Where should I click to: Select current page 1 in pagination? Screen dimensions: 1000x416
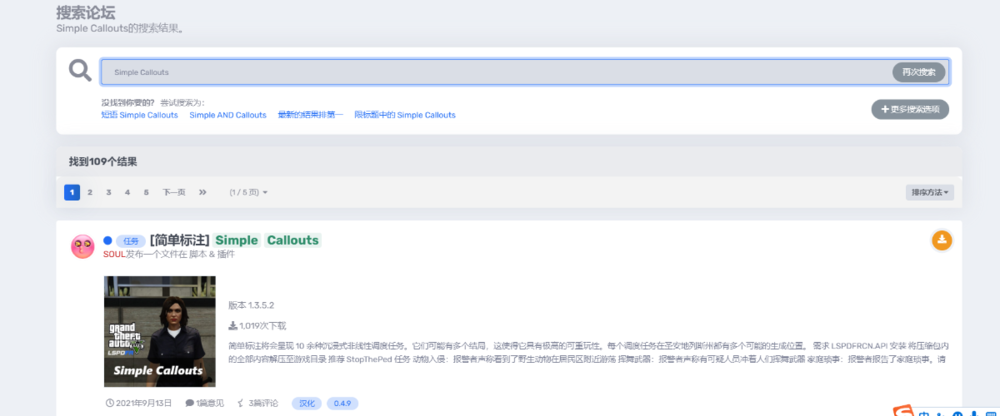(72, 192)
